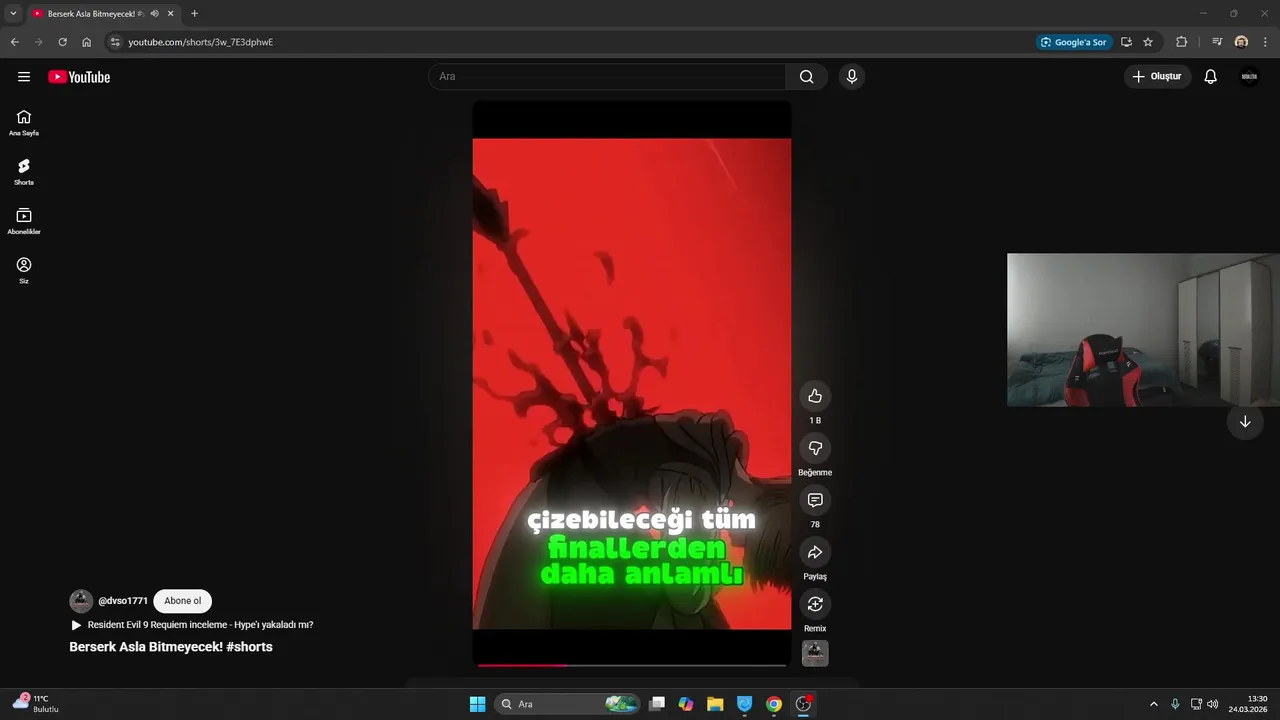Open the volume control in tray
Screen dimensions: 1280x720
pyautogui.click(x=1213, y=704)
